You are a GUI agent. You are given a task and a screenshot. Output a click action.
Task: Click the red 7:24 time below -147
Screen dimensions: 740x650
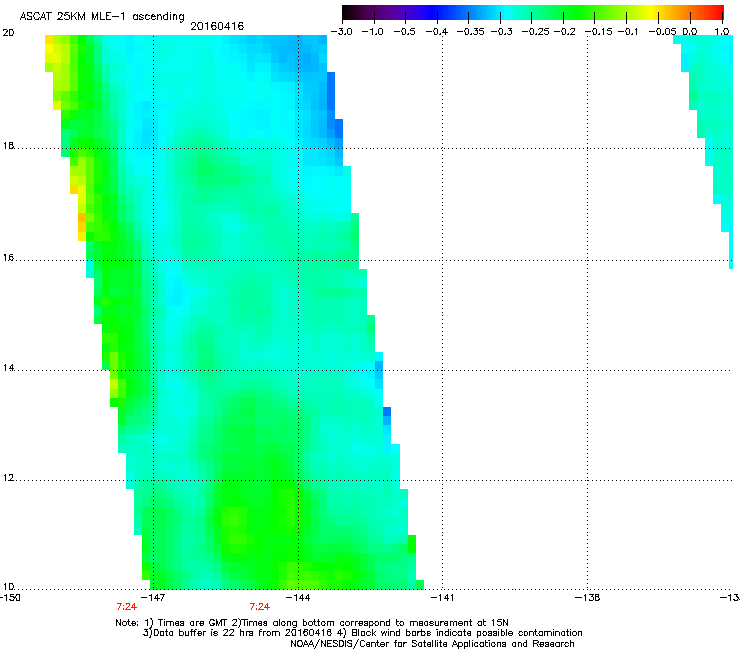click(126, 607)
